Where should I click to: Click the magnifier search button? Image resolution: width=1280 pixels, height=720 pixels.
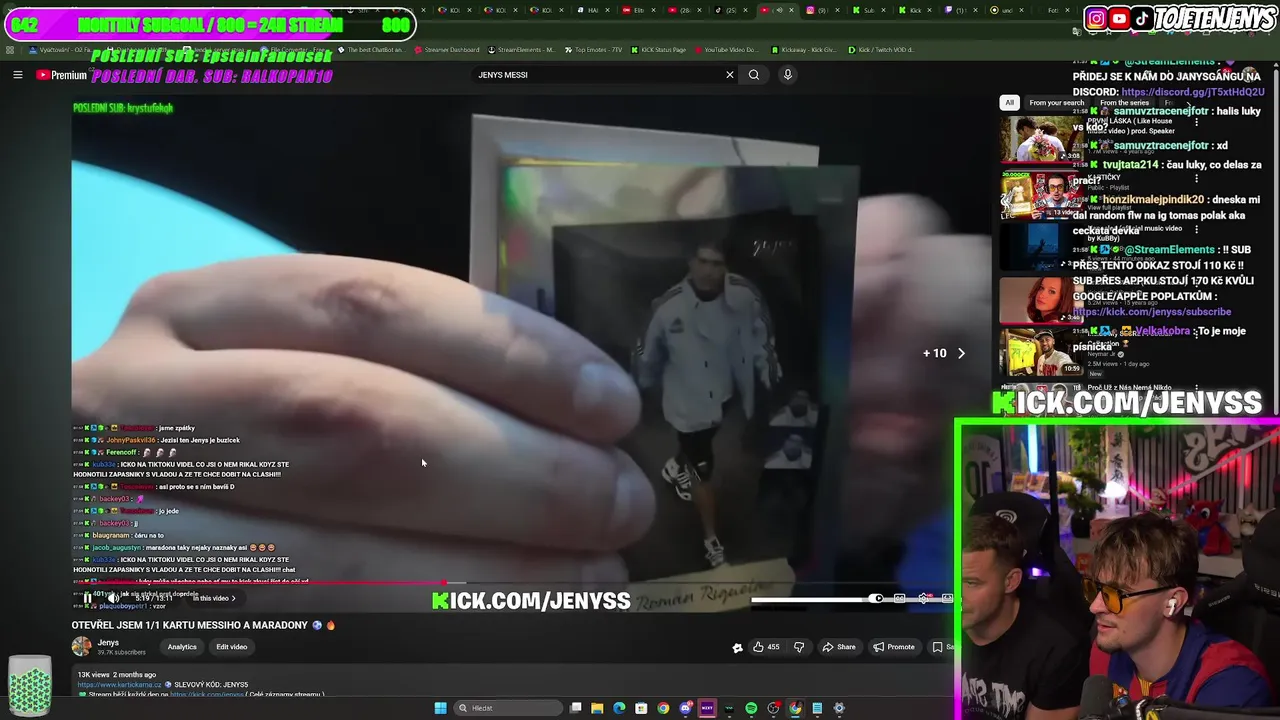(754, 75)
